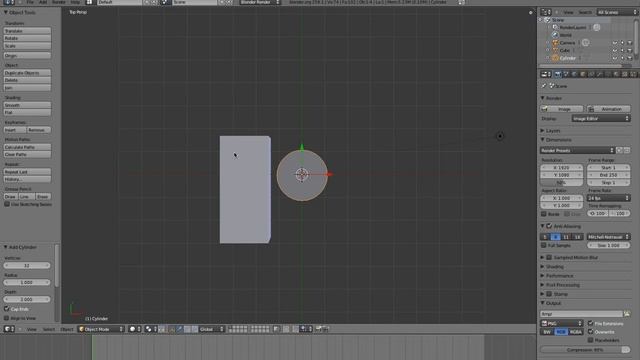Click the Camera object icon in outliner
This screenshot has width=640, height=360.
[x=555, y=42]
